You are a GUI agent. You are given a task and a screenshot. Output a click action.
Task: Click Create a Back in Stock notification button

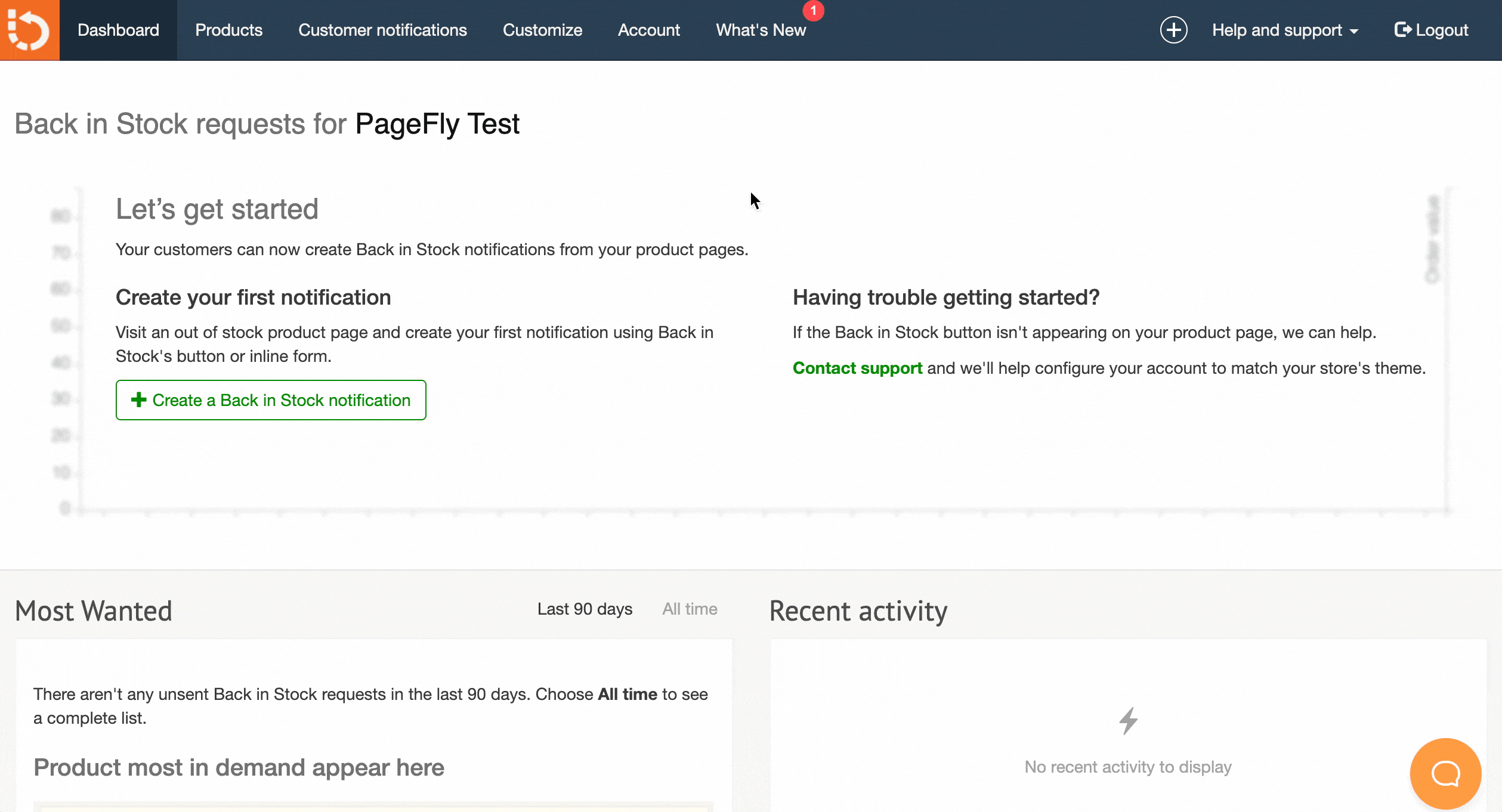pos(270,400)
